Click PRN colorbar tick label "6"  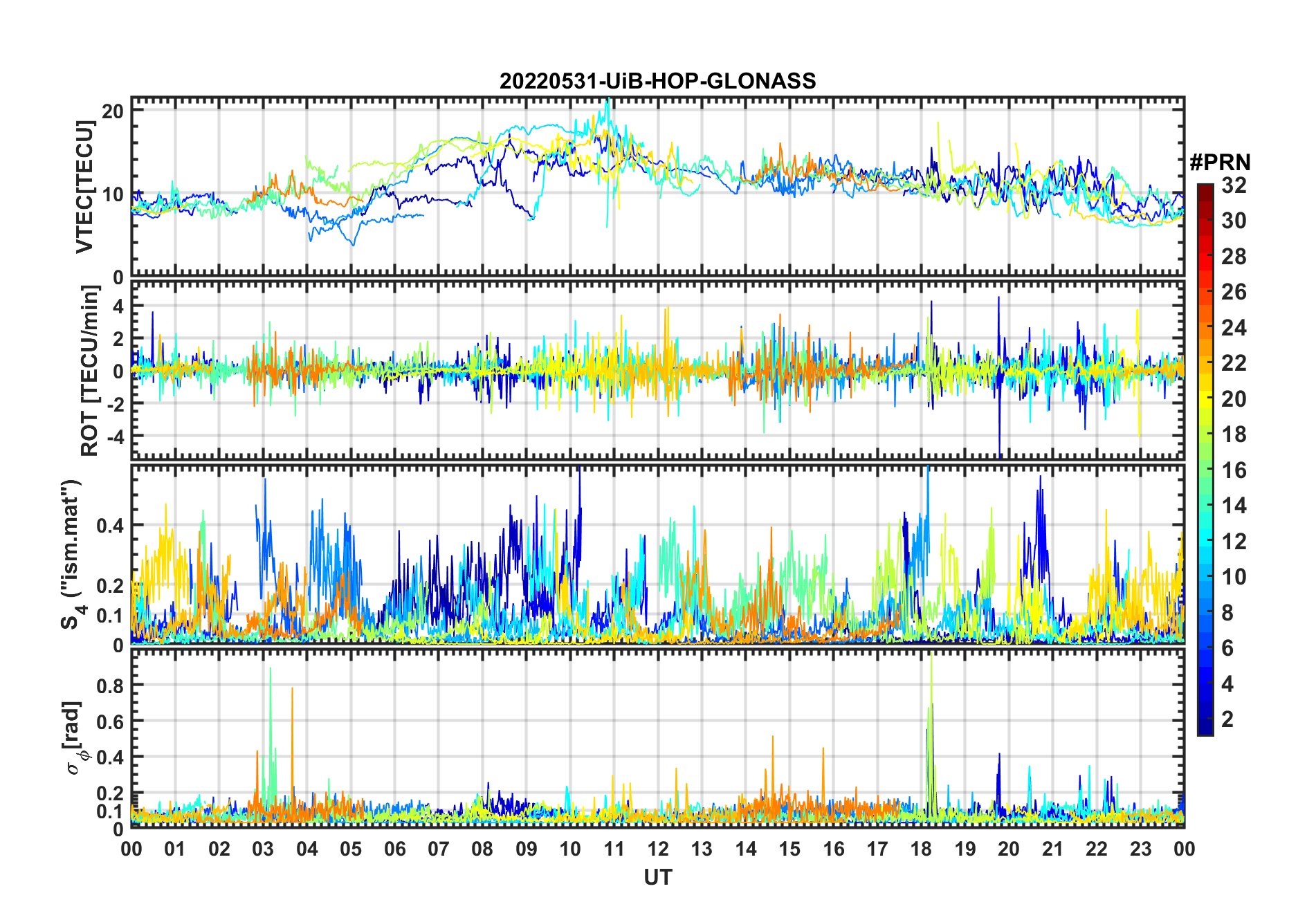point(1227,648)
